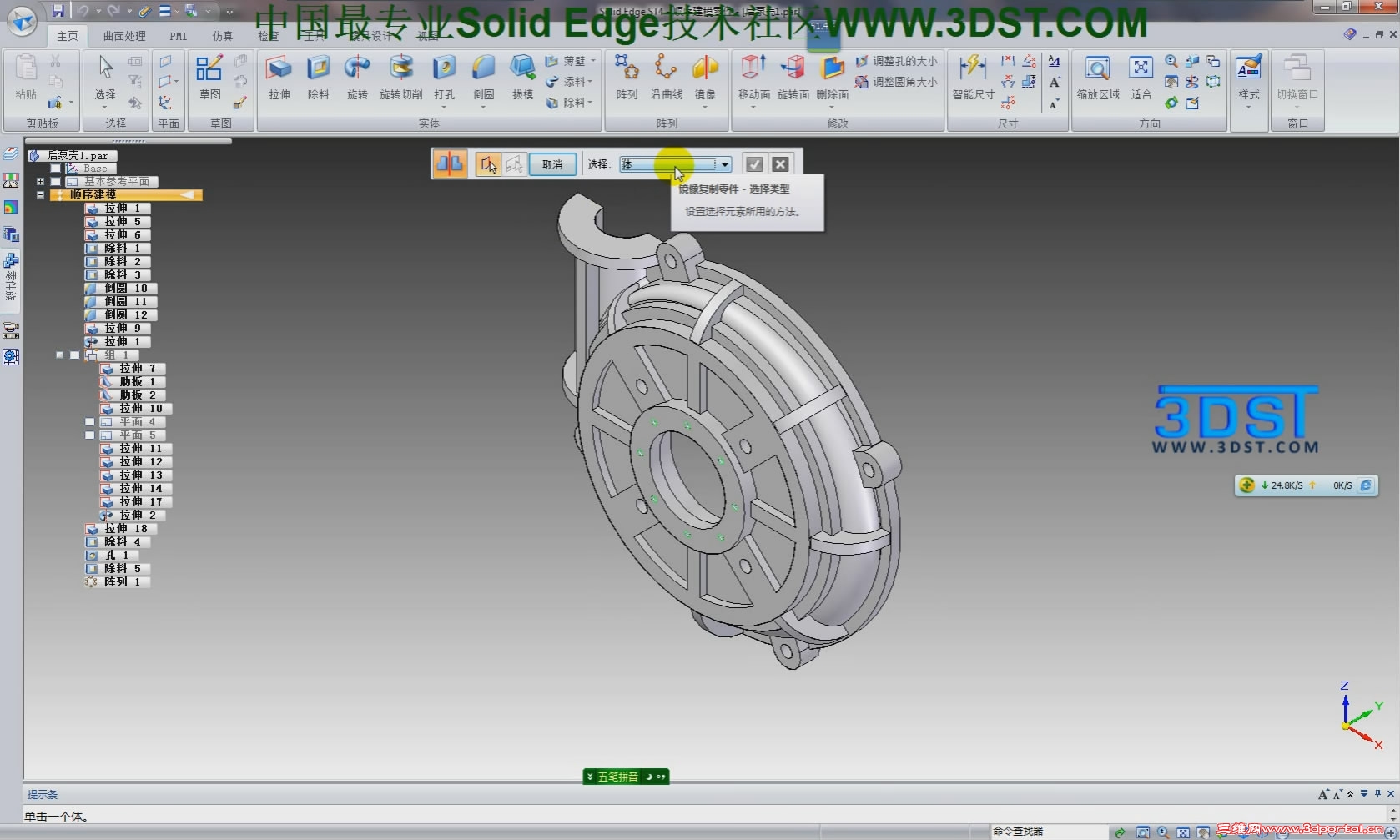
Task: Click the select body step icon in command bar
Action: click(x=489, y=164)
